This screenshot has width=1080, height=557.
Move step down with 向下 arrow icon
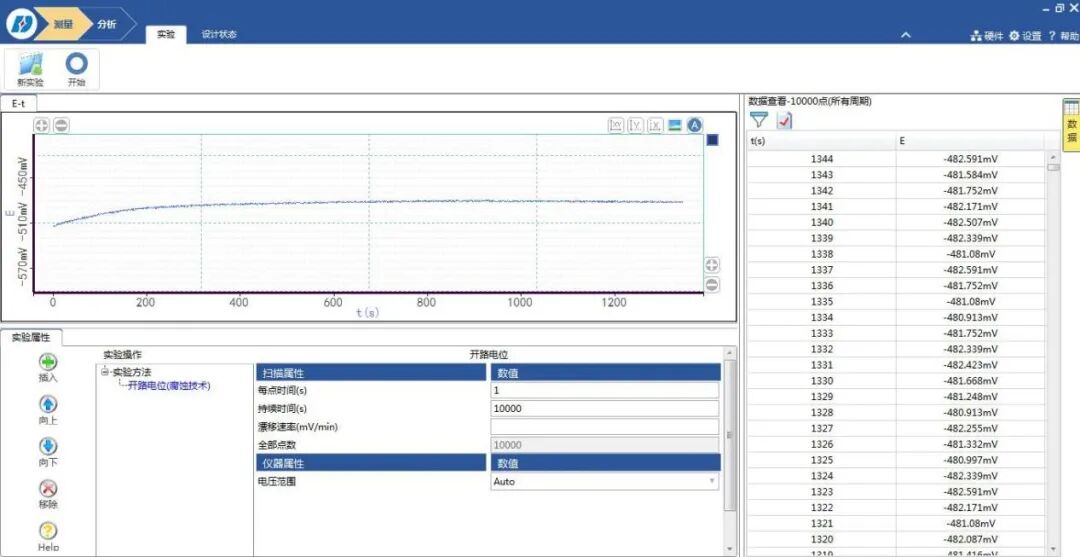[x=48, y=446]
